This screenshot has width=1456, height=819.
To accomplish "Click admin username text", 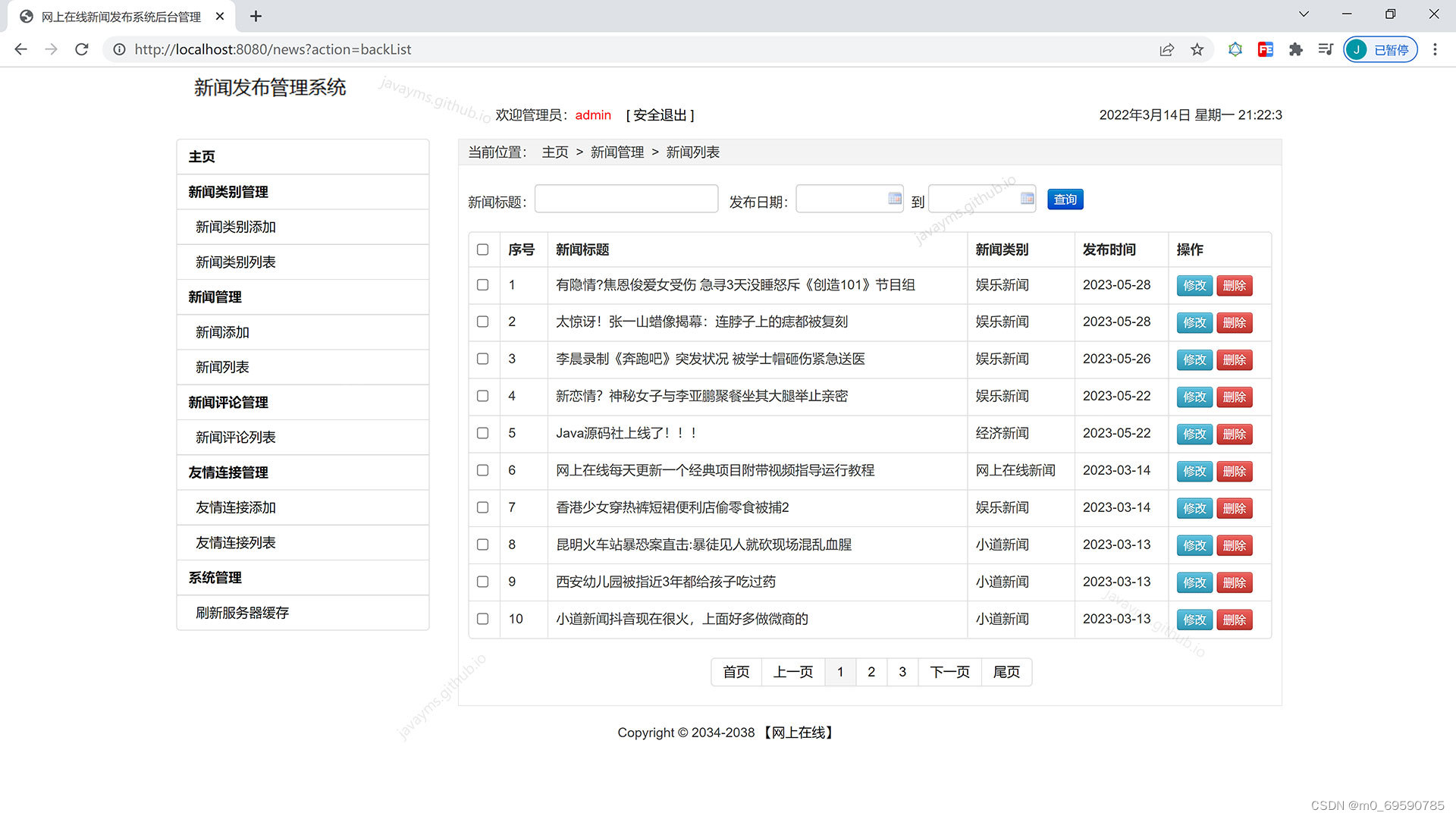I will (x=593, y=115).
